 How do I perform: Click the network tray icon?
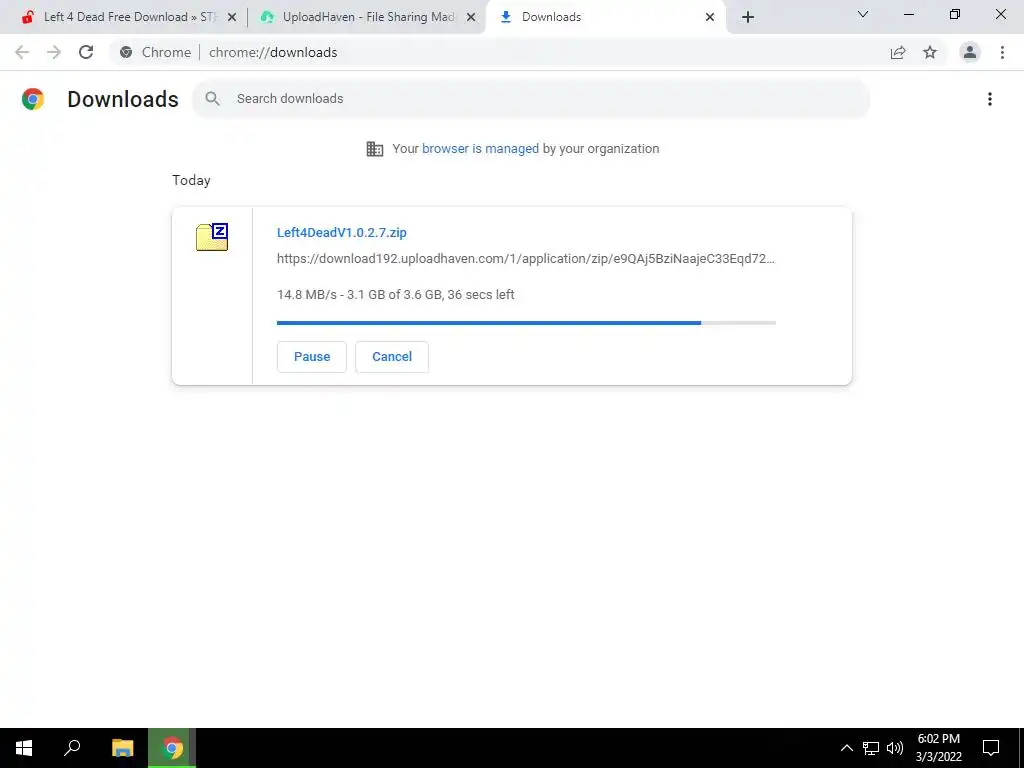point(871,748)
